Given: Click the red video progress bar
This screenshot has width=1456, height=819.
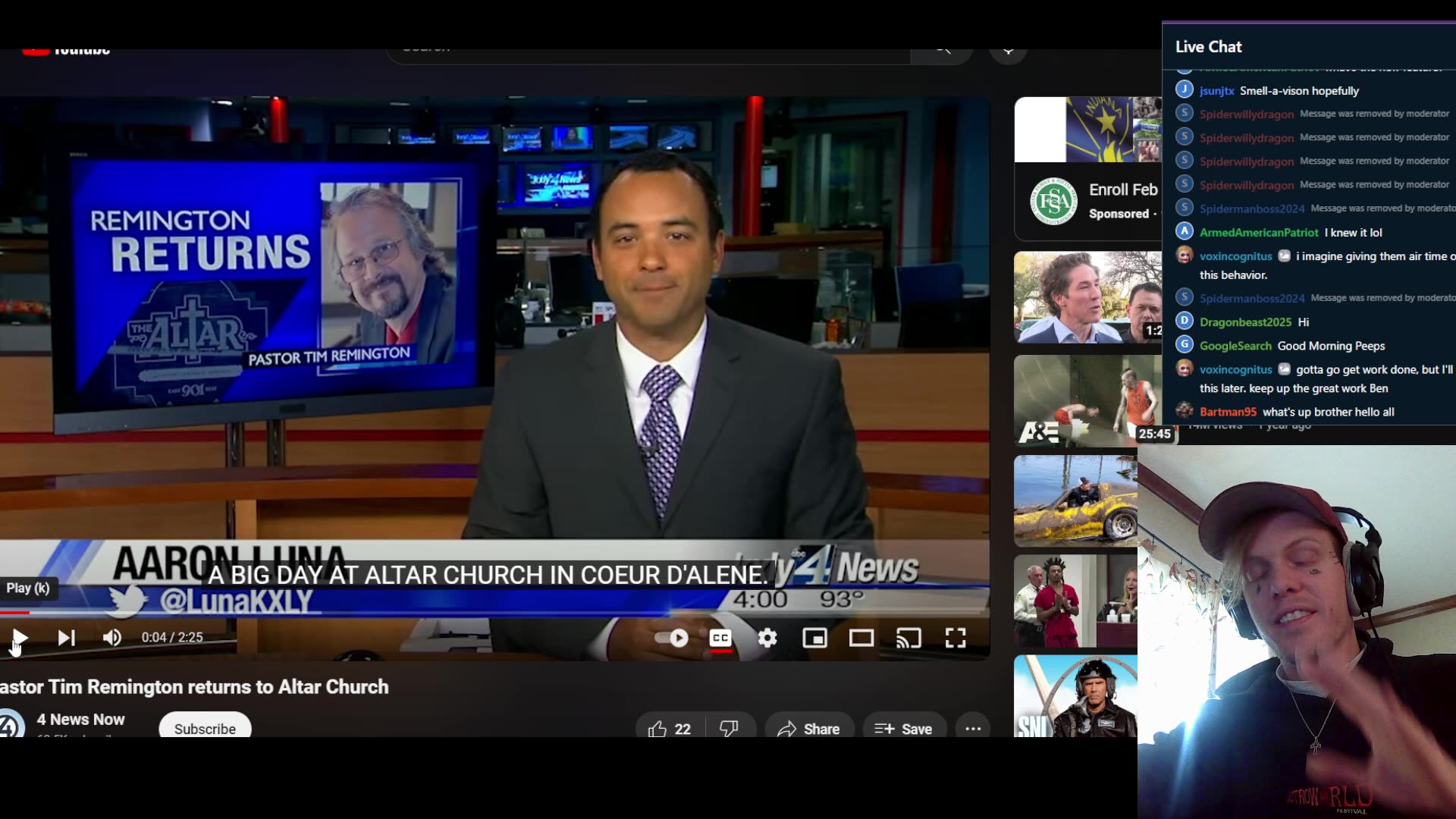Looking at the screenshot, I should 15,612.
